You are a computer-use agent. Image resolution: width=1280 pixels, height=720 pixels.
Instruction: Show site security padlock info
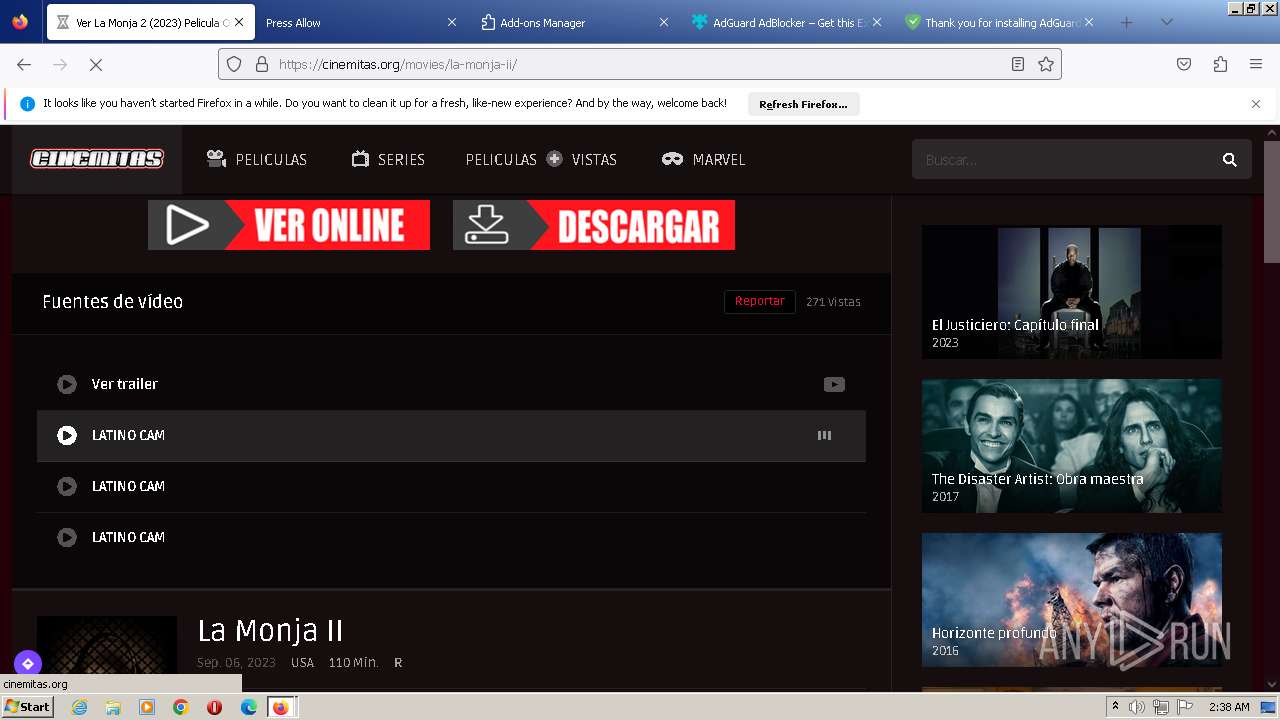click(x=262, y=64)
